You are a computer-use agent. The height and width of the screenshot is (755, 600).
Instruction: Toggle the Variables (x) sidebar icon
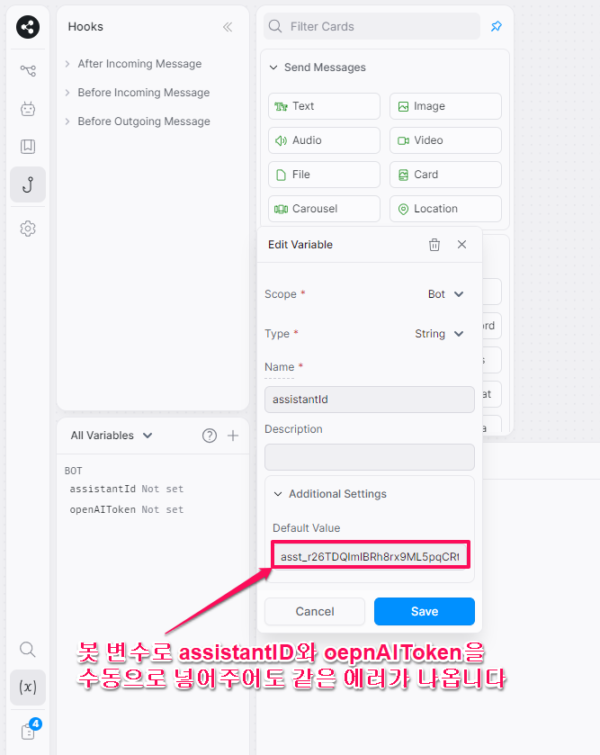point(28,687)
